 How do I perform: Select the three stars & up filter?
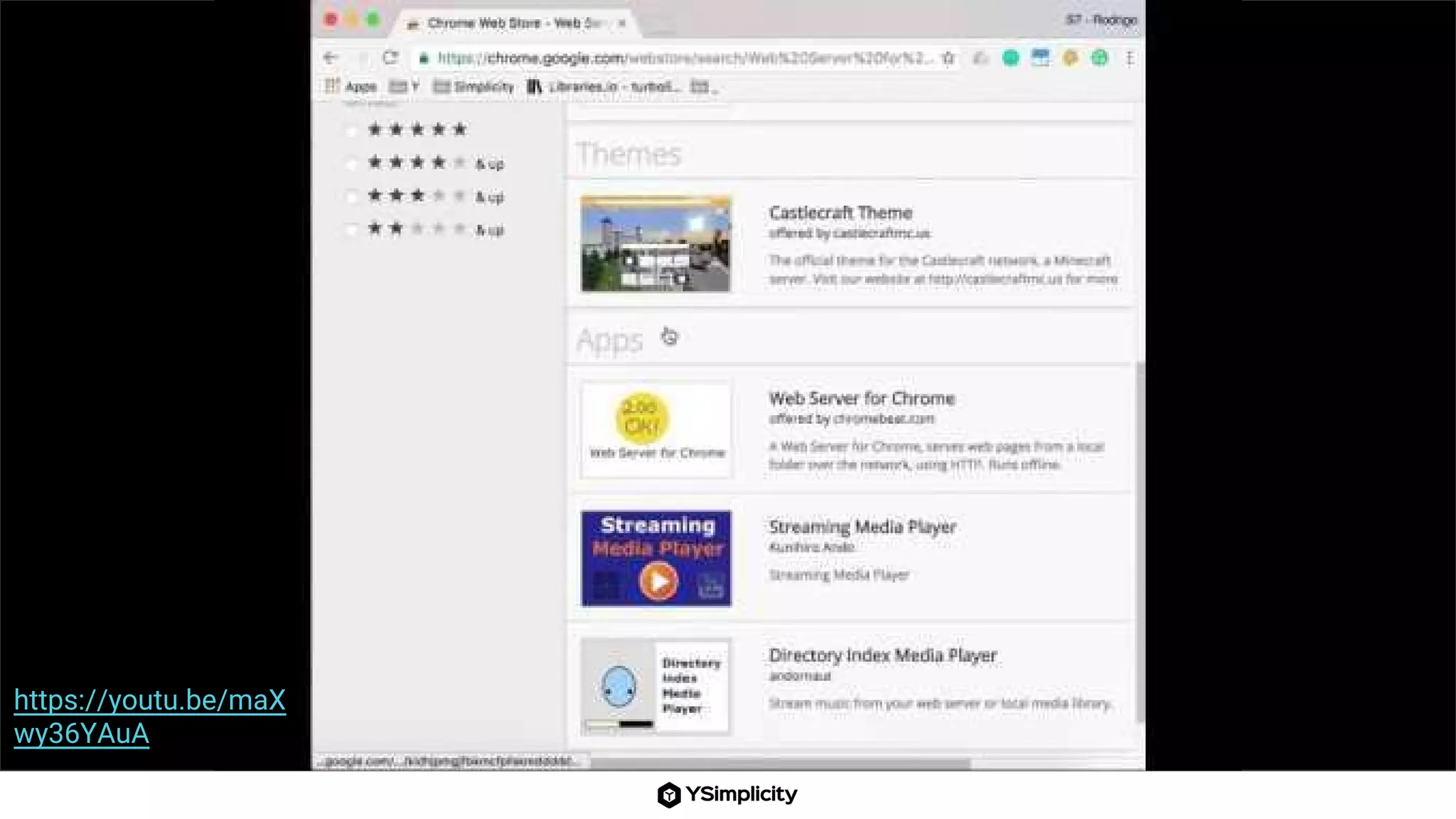click(350, 196)
